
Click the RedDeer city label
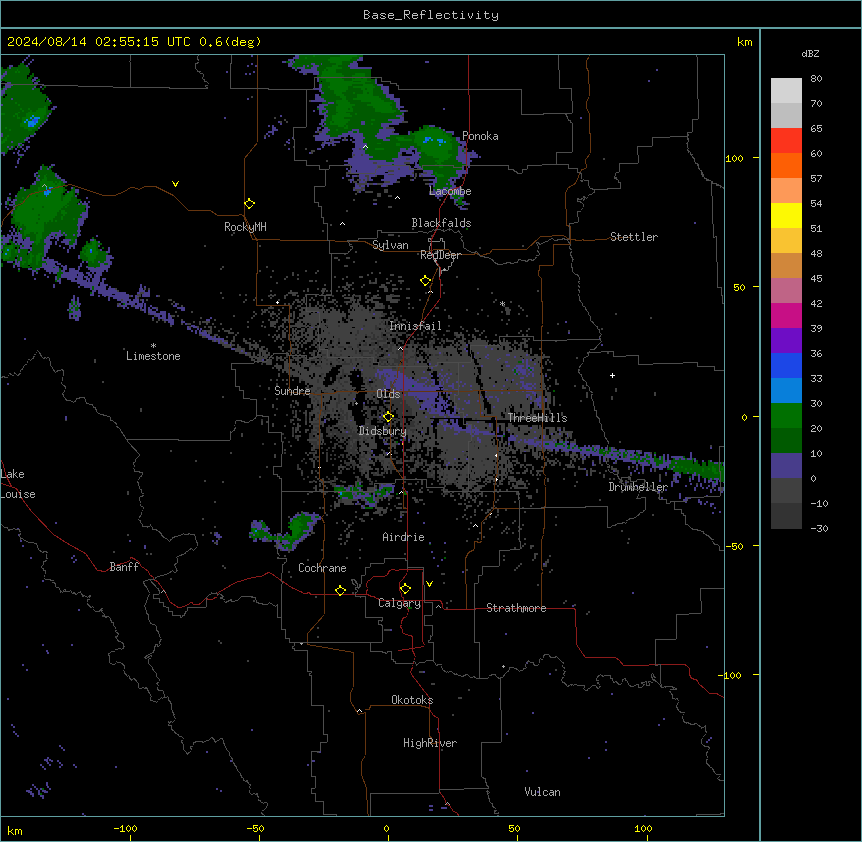pyautogui.click(x=440, y=255)
